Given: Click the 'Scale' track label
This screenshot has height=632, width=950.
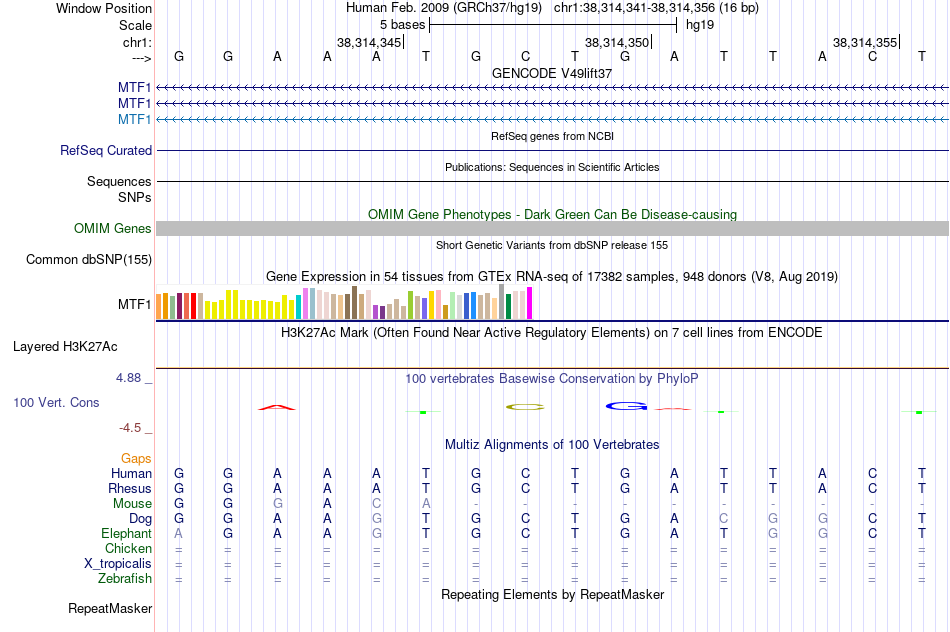Looking at the screenshot, I should click(x=135, y=25).
